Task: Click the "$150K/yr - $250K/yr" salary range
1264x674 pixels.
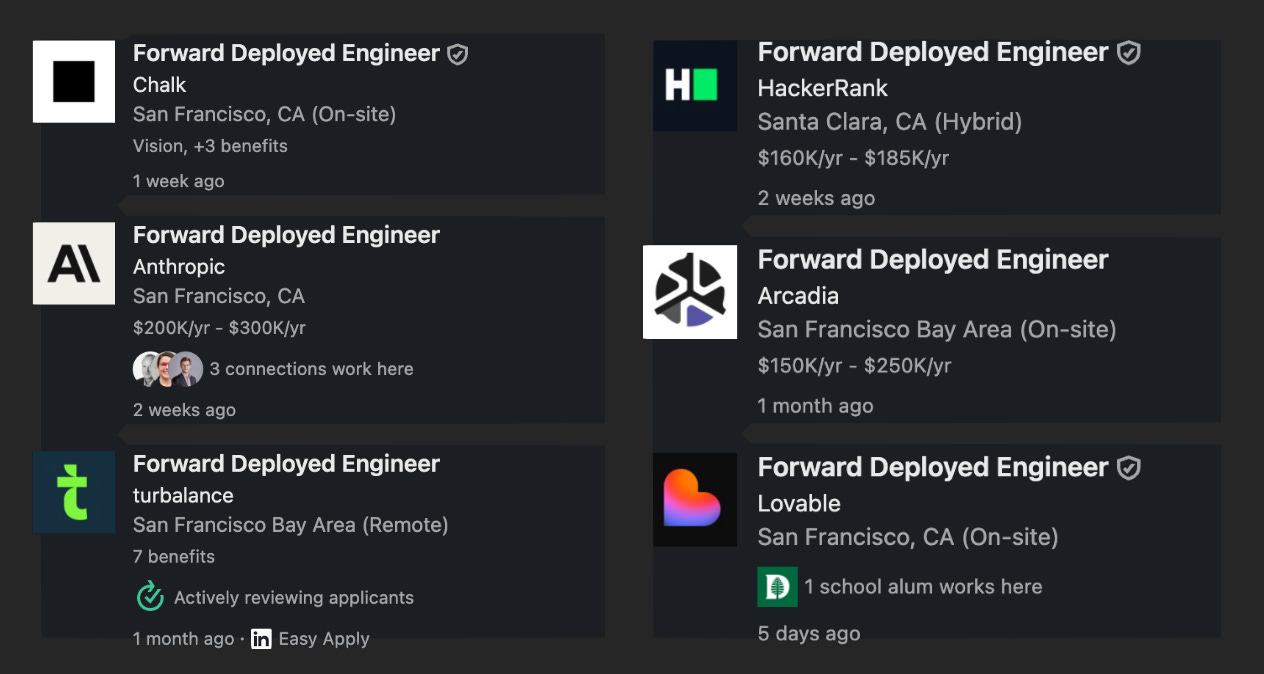Action: 854,366
